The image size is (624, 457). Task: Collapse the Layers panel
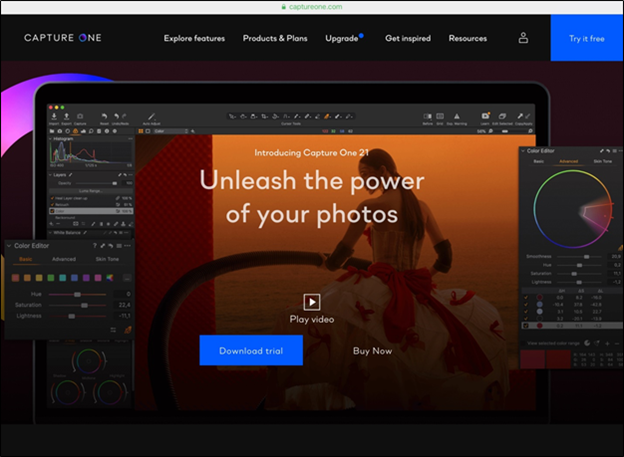50,175
